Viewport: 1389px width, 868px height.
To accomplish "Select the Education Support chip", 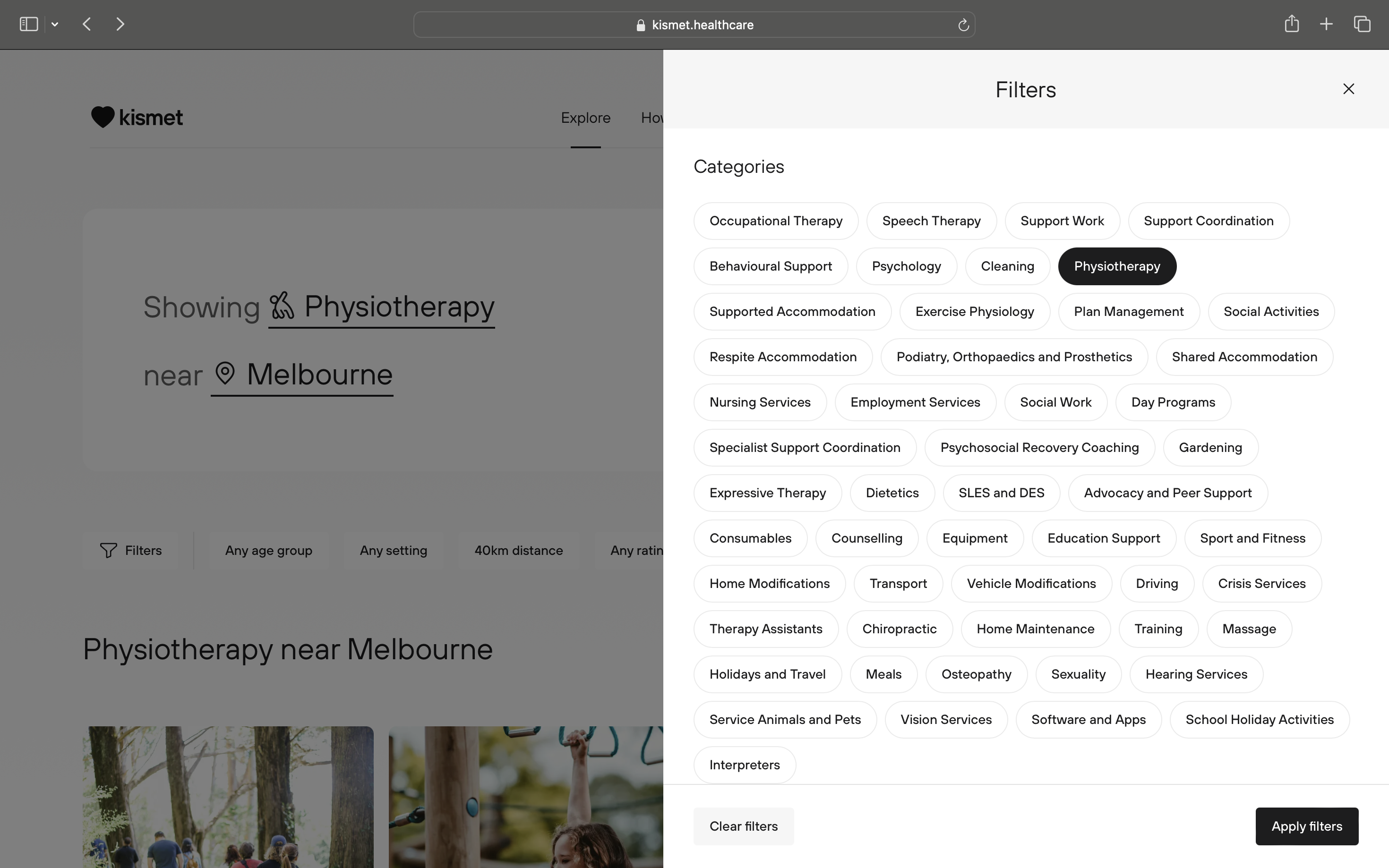I will coord(1104,538).
